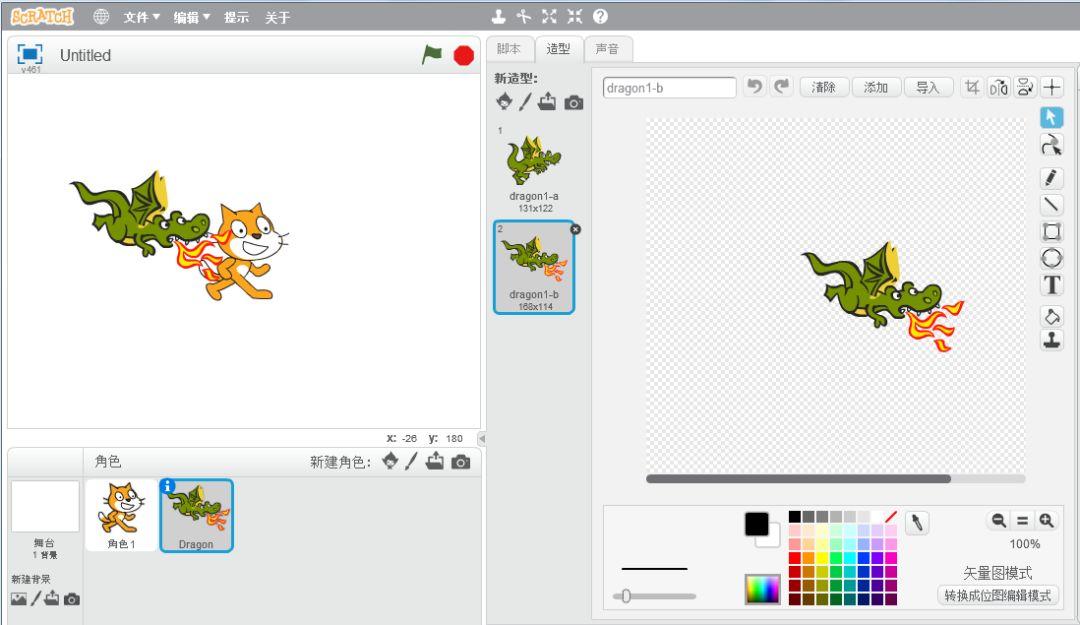Viewport: 1080px width, 625px height.
Task: Open the 文件 menu
Action: [x=141, y=17]
